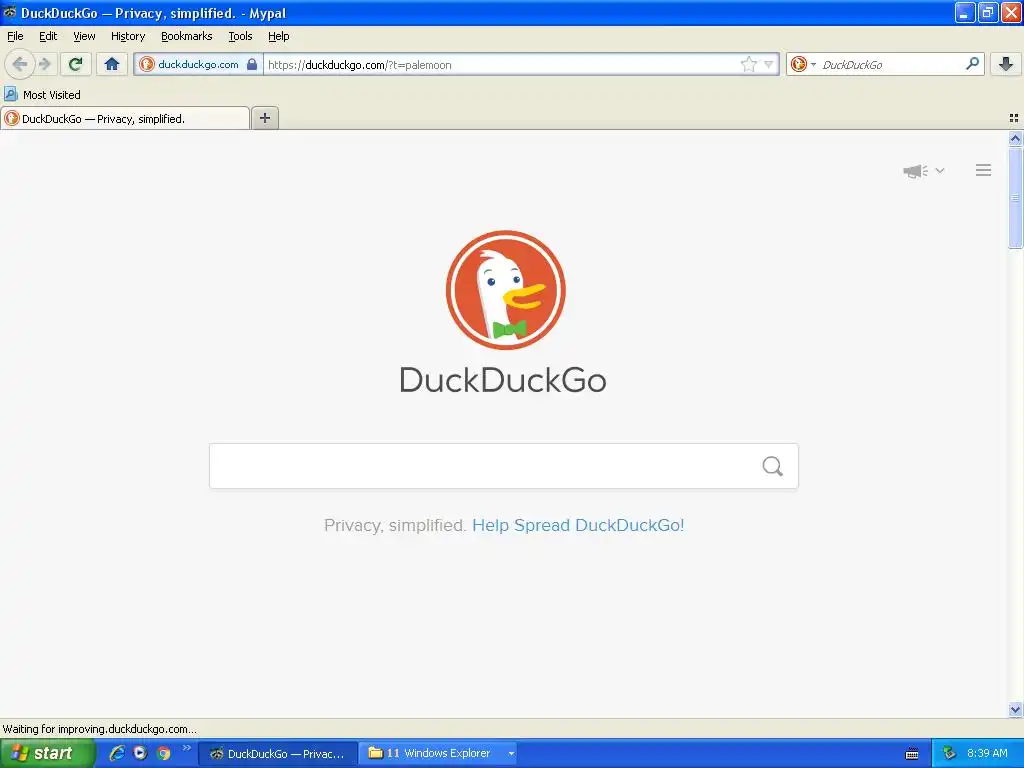Launch the media player quick launch icon
Image resolution: width=1024 pixels, height=768 pixels.
pyautogui.click(x=140, y=753)
